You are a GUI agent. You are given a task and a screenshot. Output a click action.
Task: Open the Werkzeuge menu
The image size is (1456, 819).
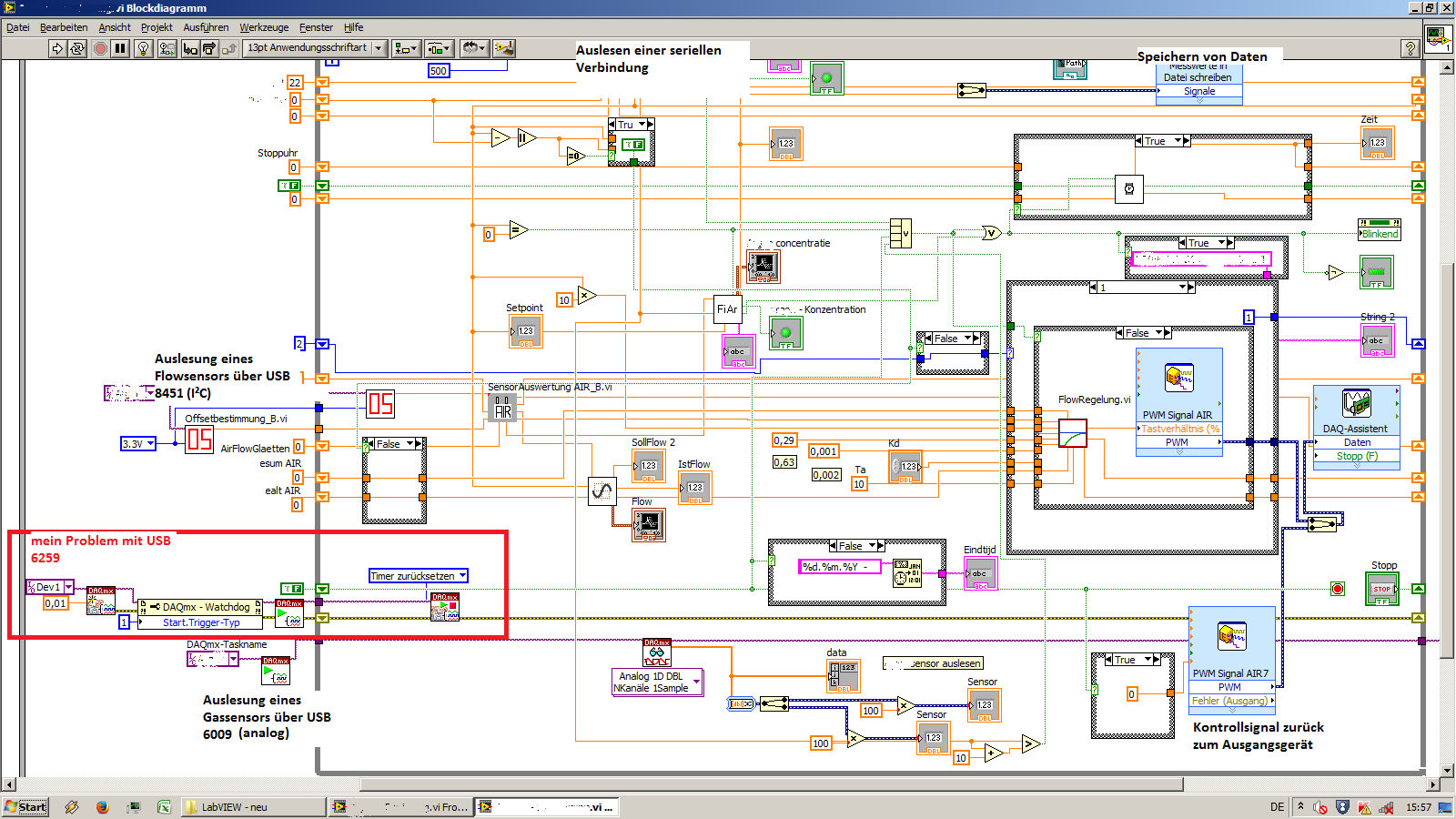(x=264, y=27)
